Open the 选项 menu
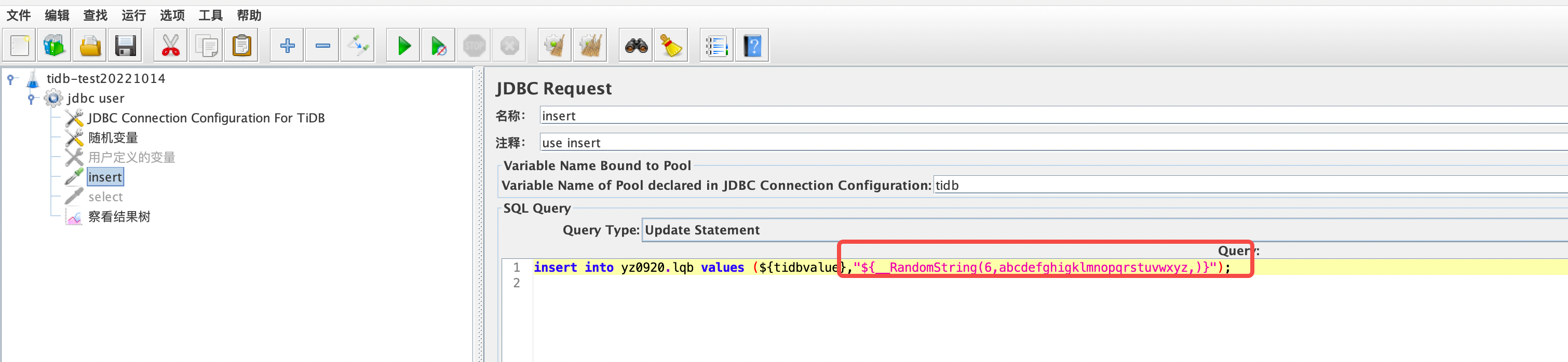The image size is (1568, 362). (172, 15)
